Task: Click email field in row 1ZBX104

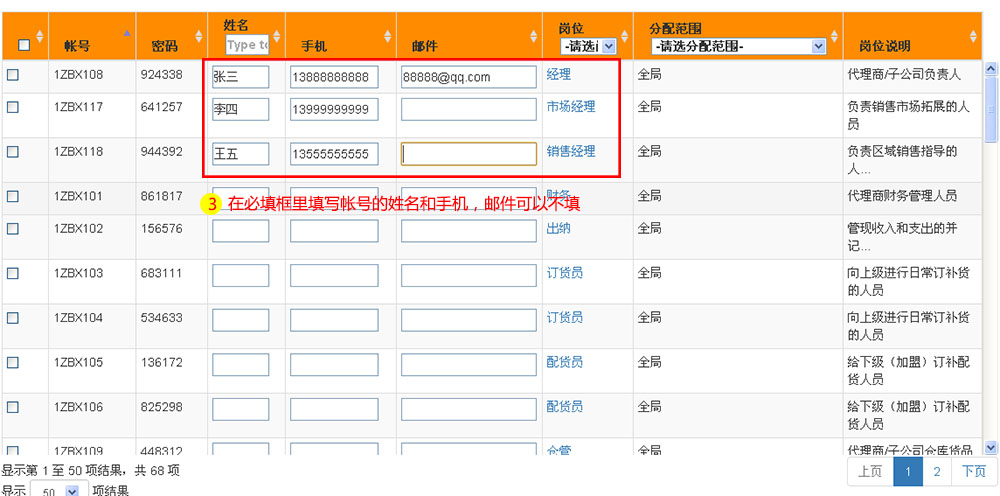Action: click(469, 320)
